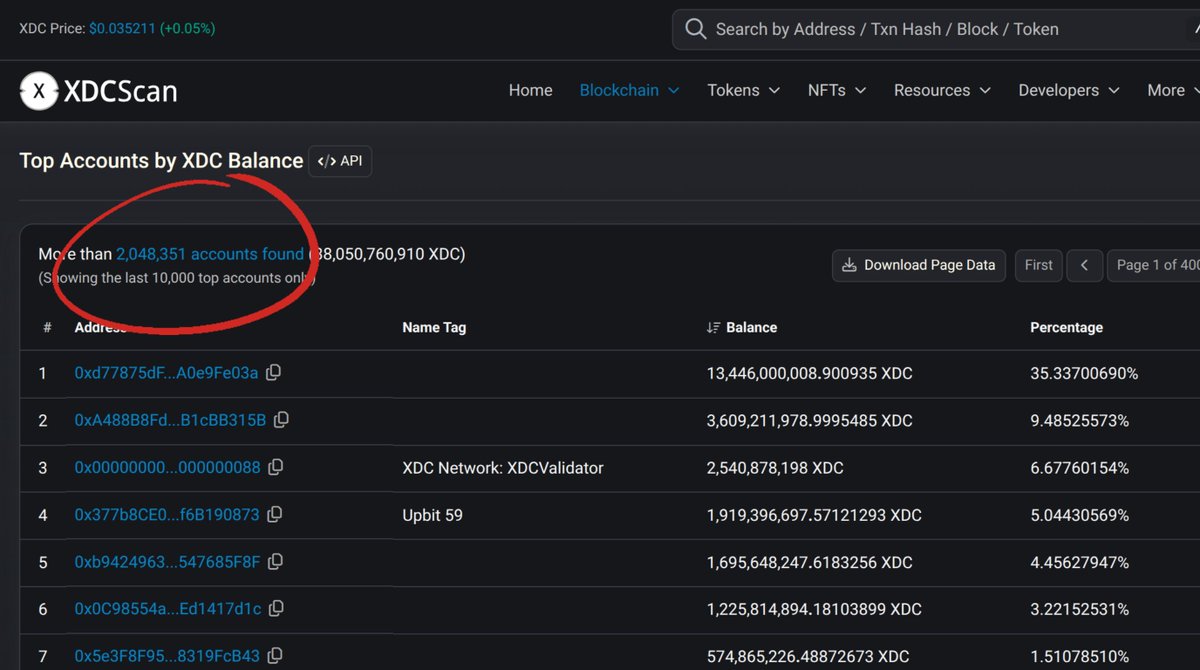Click balance 1,695,648,247.6183256 XDC

[809, 562]
